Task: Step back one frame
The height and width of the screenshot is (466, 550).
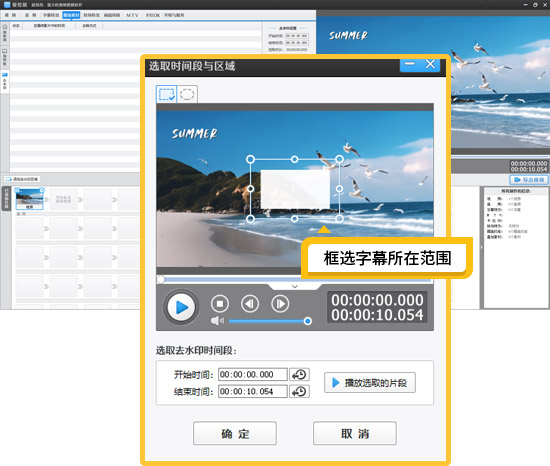Action: pyautogui.click(x=250, y=304)
